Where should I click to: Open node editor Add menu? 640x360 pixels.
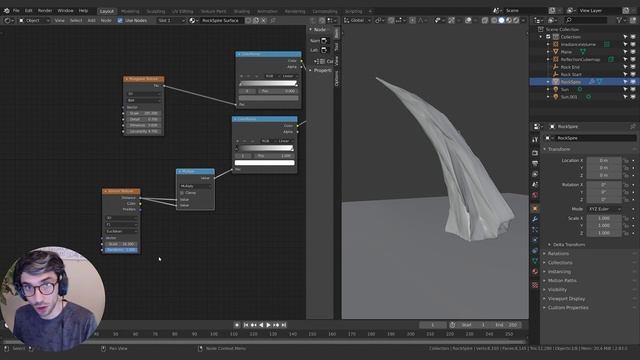(x=91, y=20)
